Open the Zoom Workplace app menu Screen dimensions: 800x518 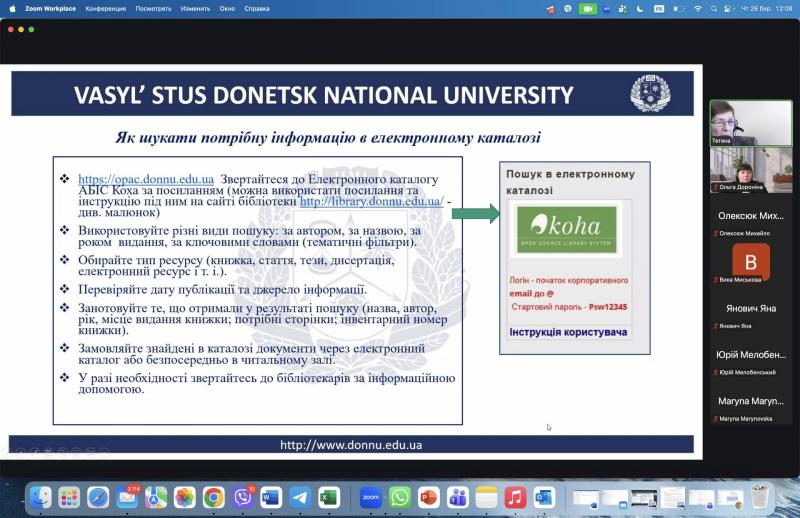coord(49,8)
